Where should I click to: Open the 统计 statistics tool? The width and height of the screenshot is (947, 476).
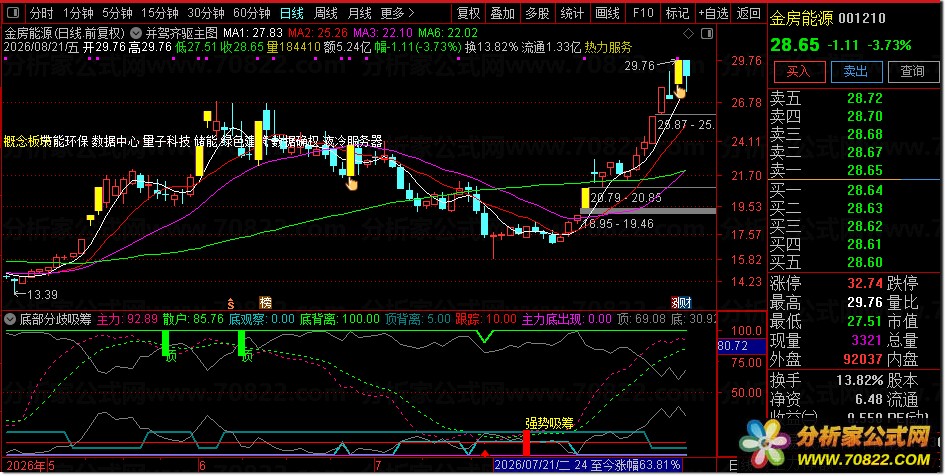coord(572,13)
